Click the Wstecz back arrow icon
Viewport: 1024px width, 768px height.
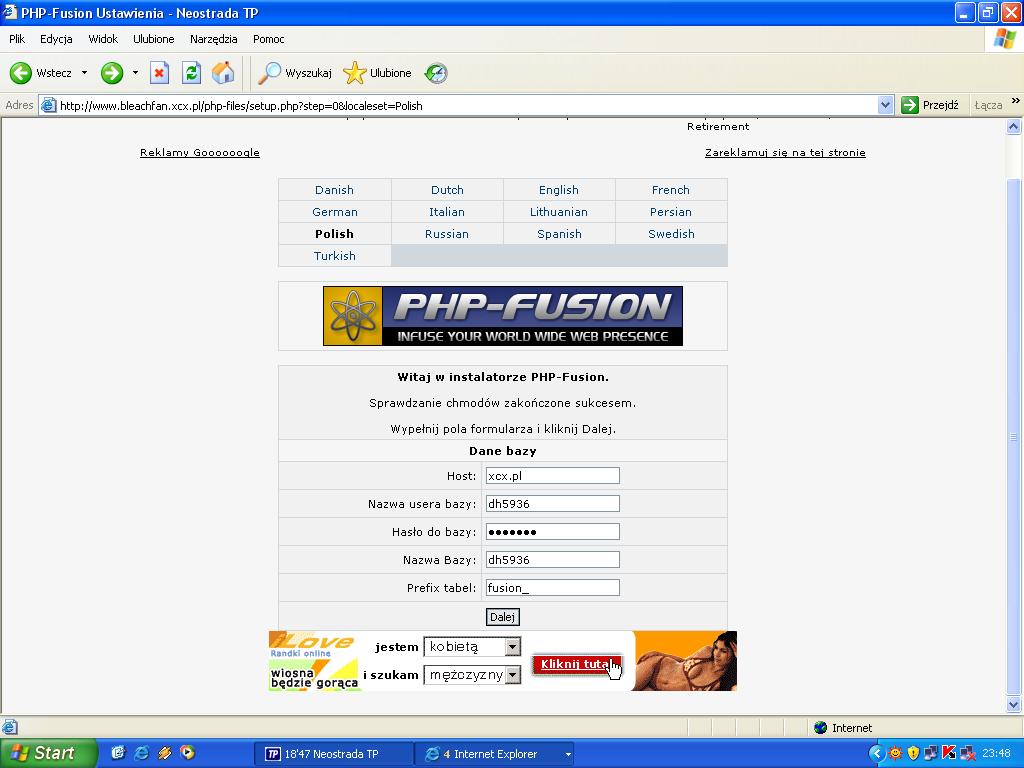21,73
